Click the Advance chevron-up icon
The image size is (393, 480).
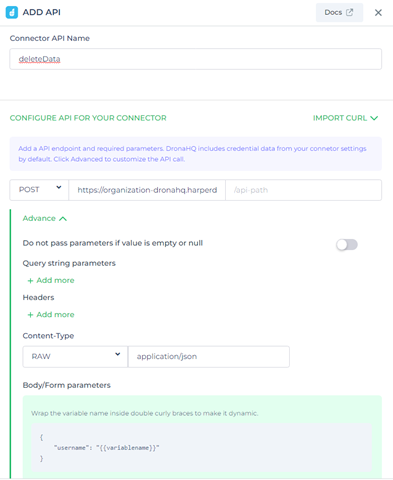coord(63,219)
